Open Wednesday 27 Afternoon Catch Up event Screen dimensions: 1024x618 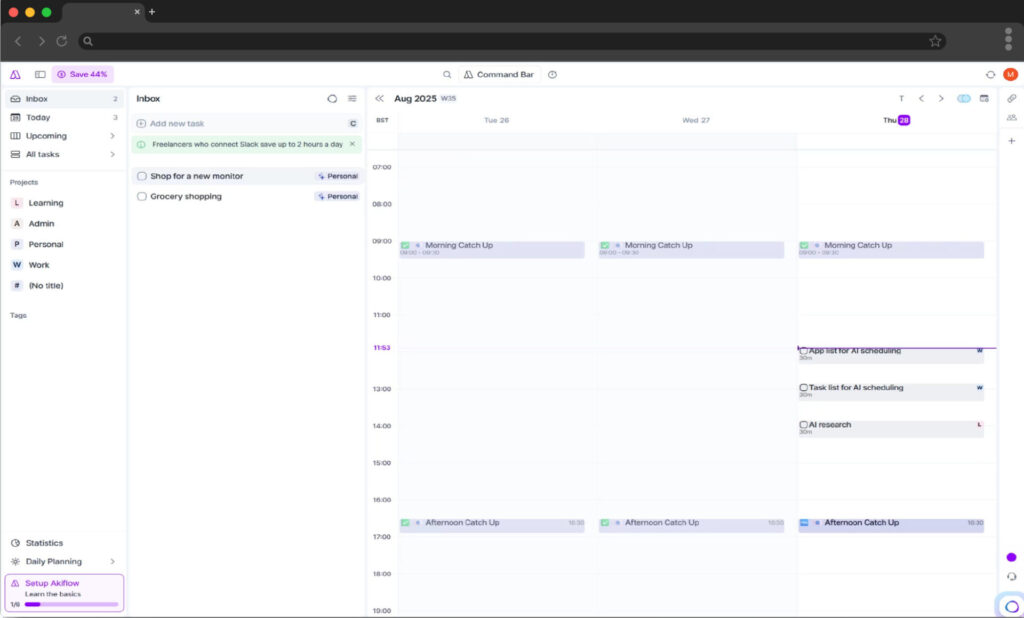692,525
